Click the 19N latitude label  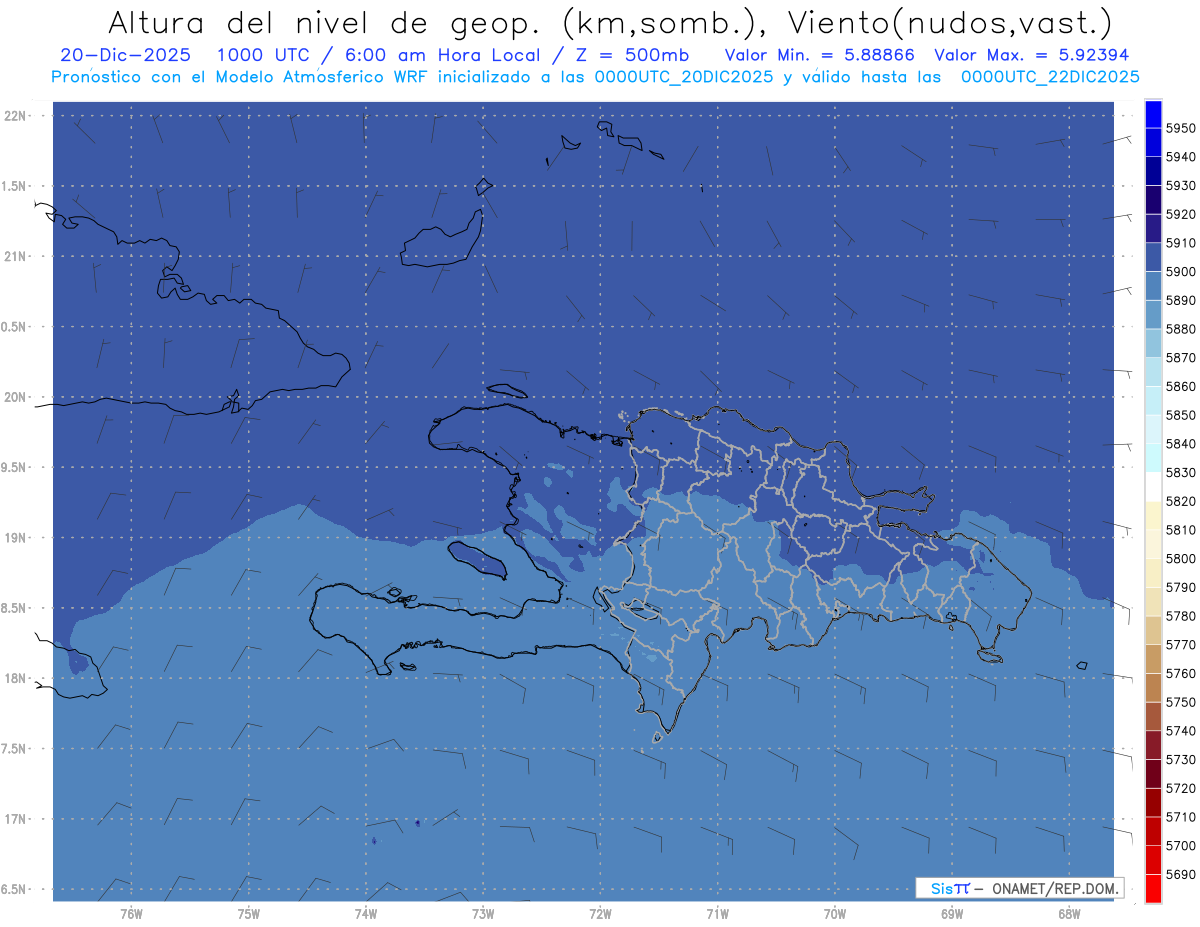pyautogui.click(x=16, y=538)
